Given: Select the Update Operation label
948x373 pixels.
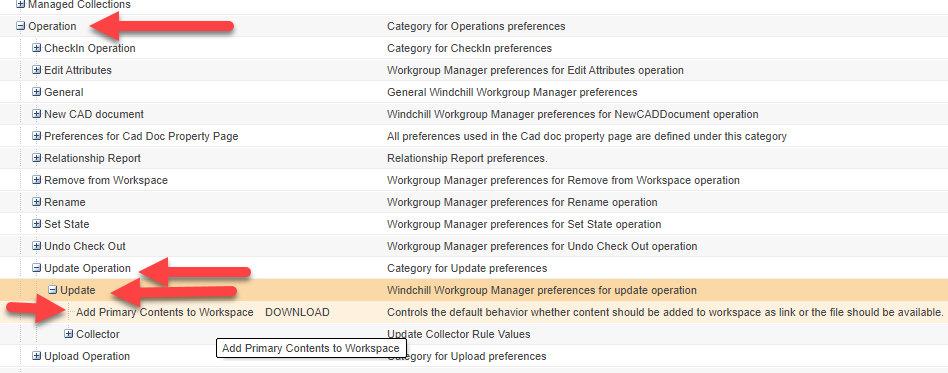Looking at the screenshot, I should click(x=87, y=268).
